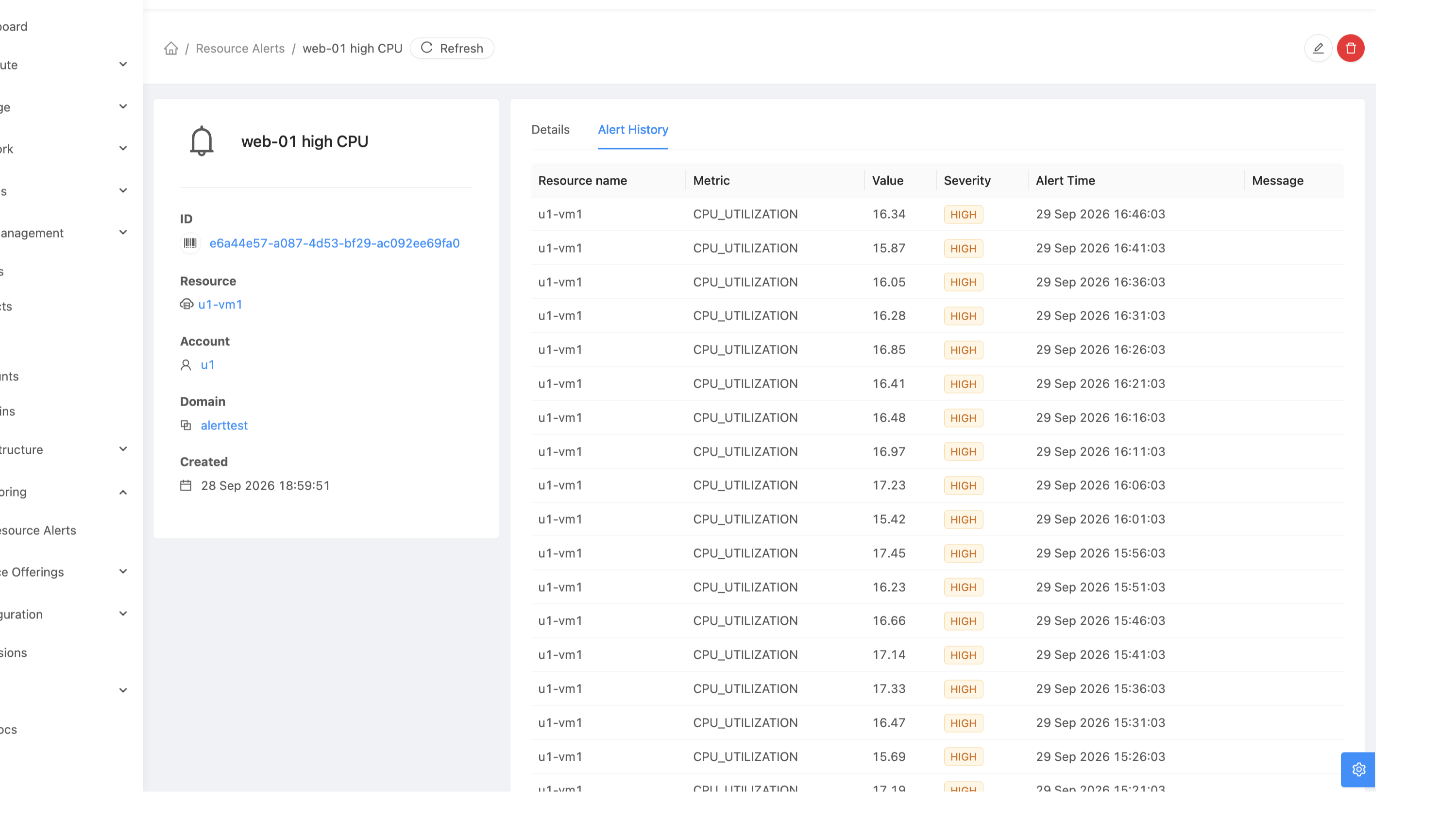Open the blue settings gear button
1456x838 pixels.
click(x=1358, y=770)
